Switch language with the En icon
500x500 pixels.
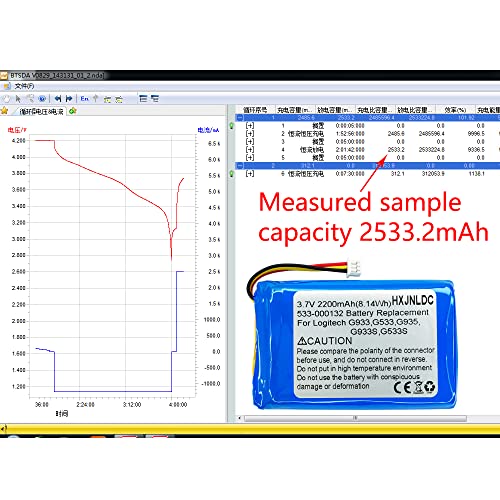pos(85,99)
